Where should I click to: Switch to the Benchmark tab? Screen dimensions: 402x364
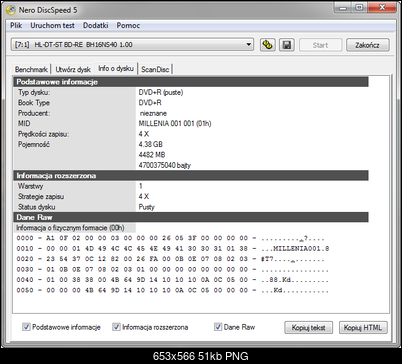tap(31, 69)
